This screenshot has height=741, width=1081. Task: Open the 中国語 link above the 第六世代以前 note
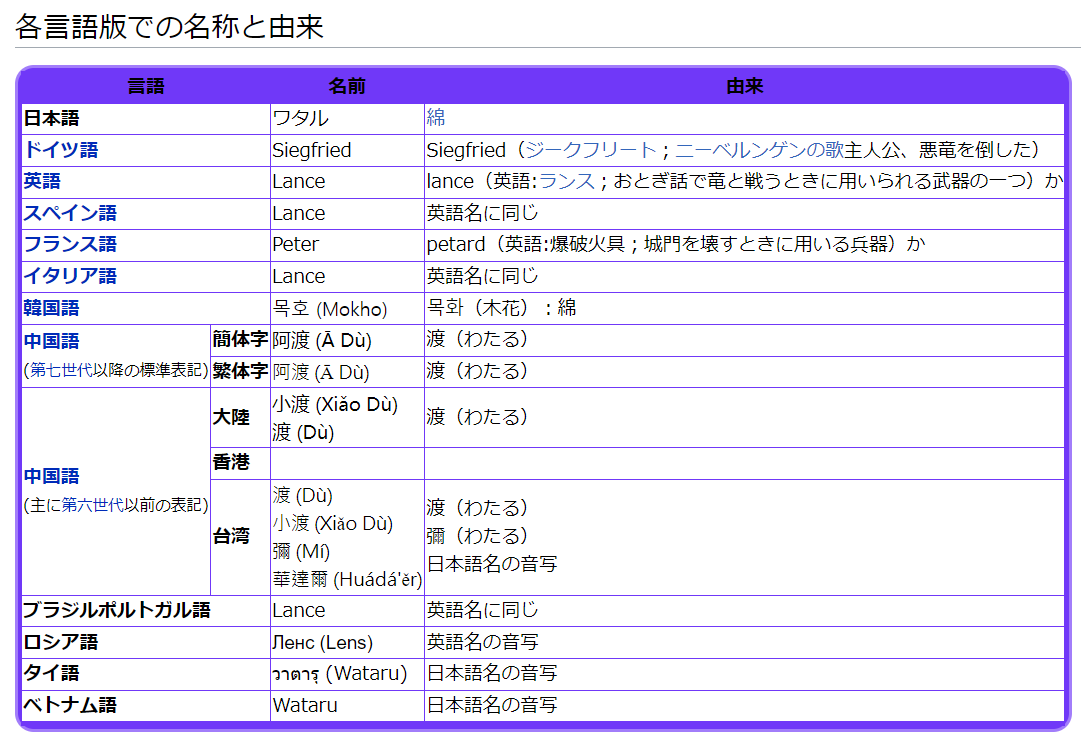point(52,476)
